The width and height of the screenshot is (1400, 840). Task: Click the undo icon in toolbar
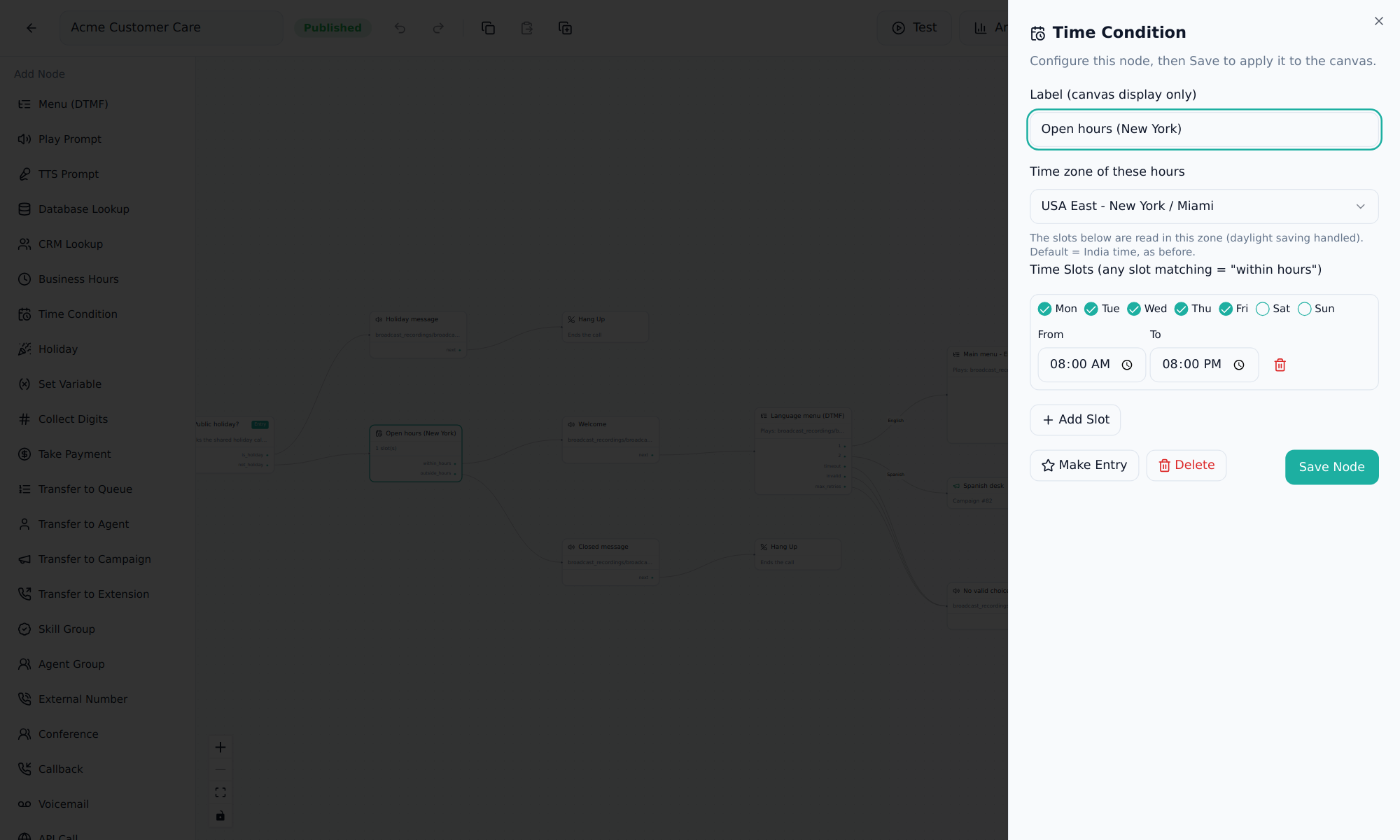click(400, 28)
